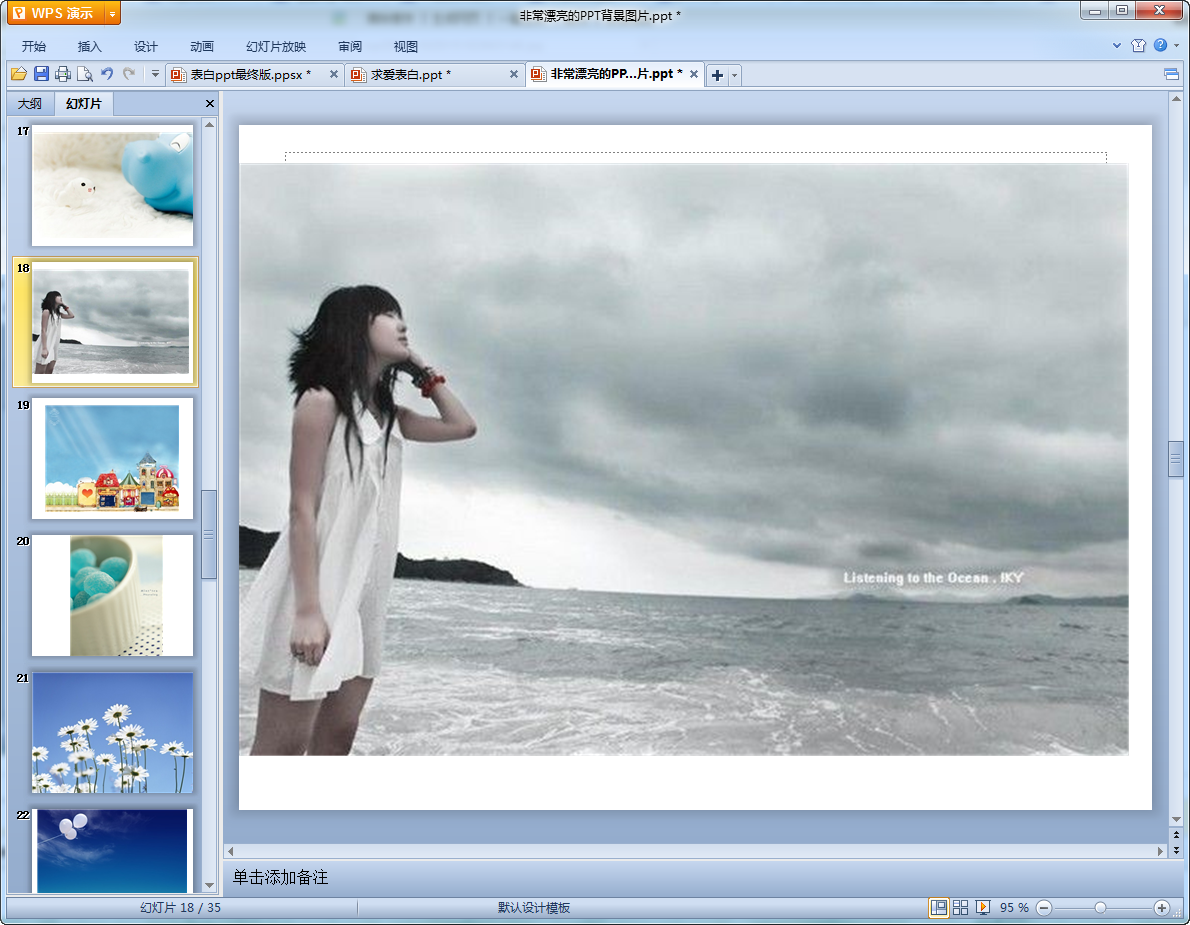Start slideshow from the status bar icon
Image resolution: width=1190 pixels, height=925 pixels.
(x=983, y=907)
